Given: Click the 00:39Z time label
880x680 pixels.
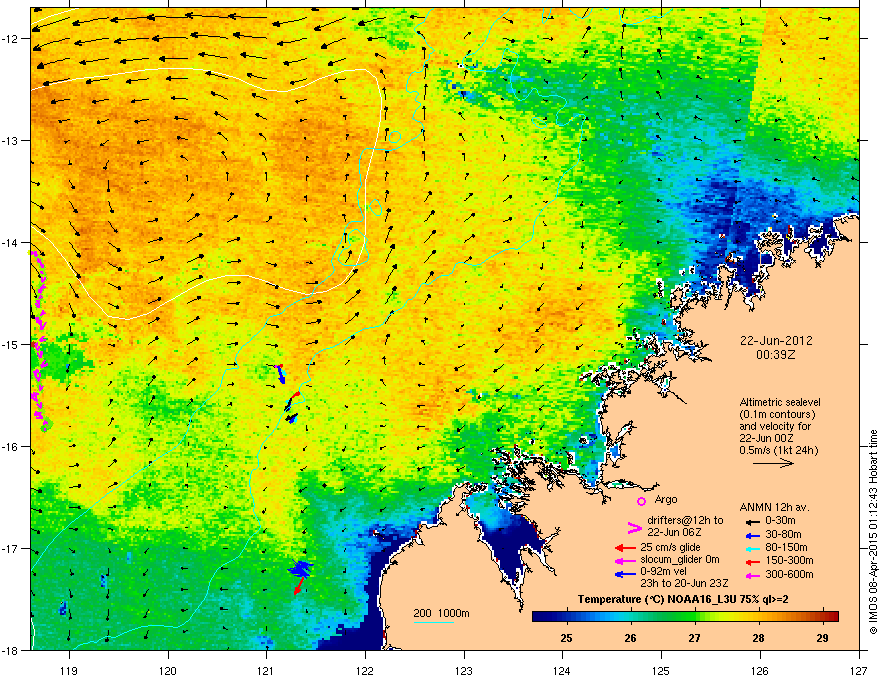Looking at the screenshot, I should [x=776, y=355].
